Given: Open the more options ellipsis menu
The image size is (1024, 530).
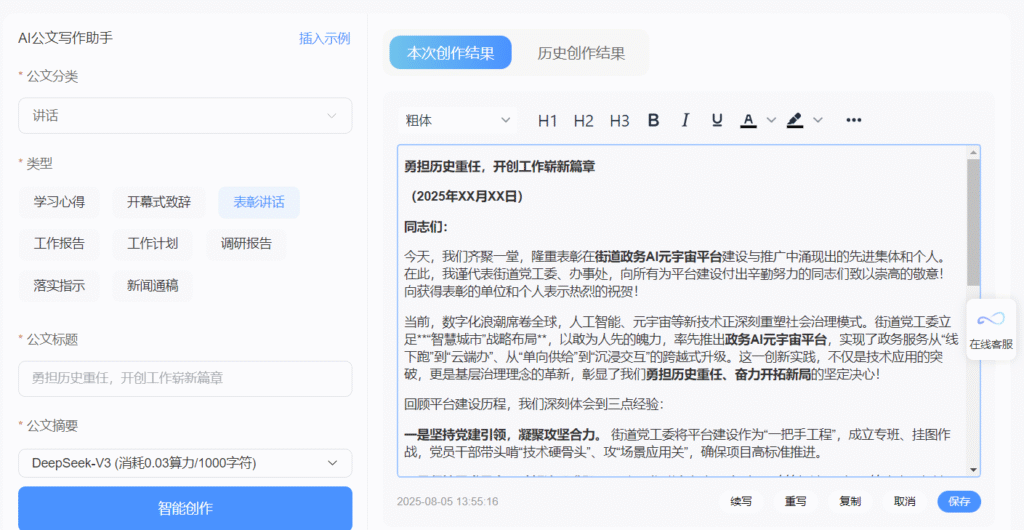Looking at the screenshot, I should [854, 120].
